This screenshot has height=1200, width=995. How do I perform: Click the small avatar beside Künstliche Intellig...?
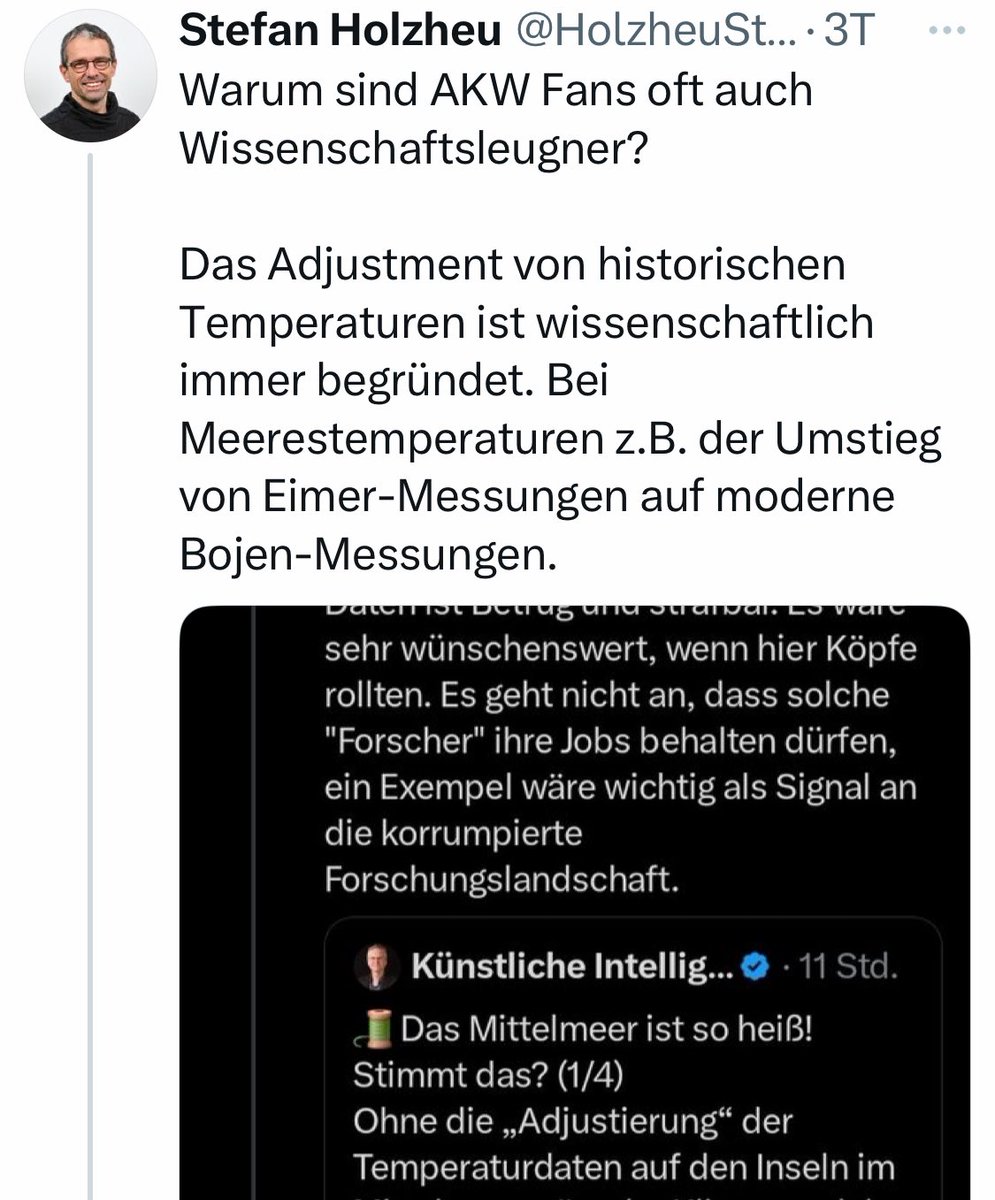(x=376, y=967)
